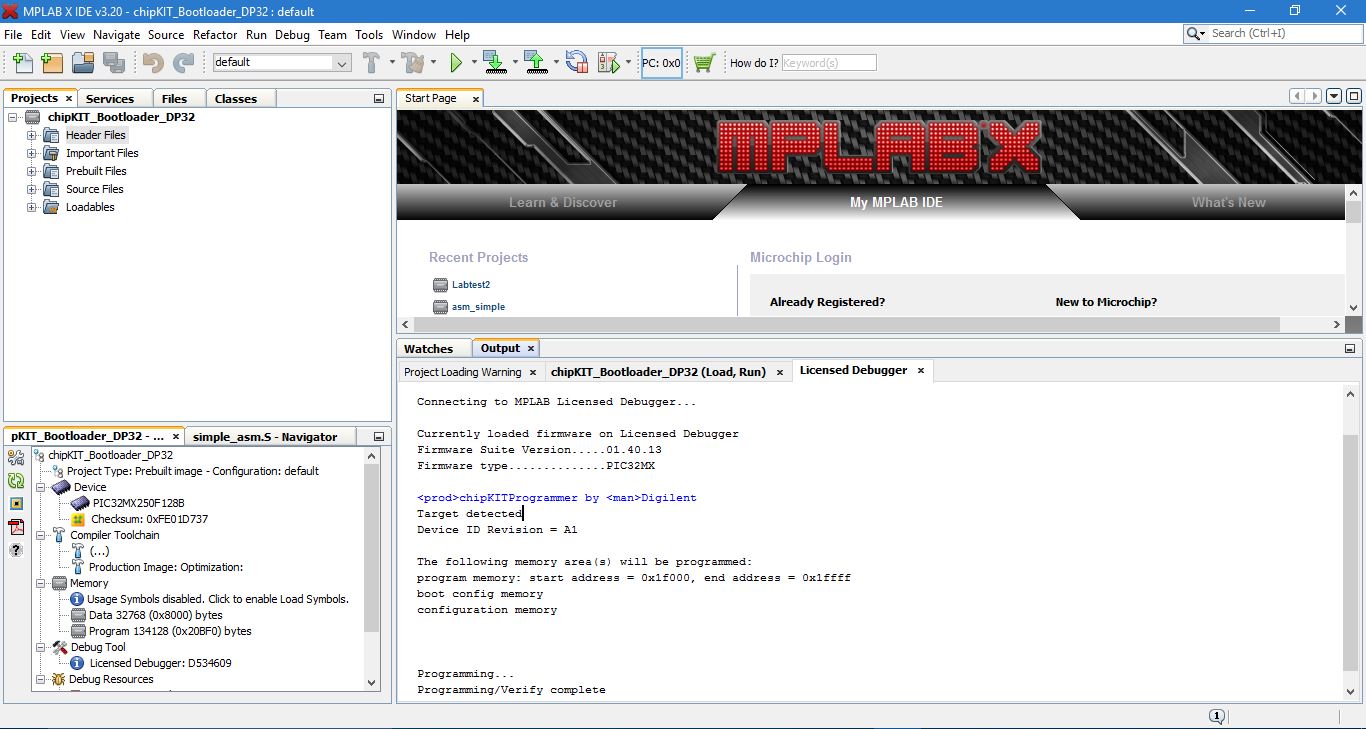This screenshot has width=1366, height=729.
Task: Click the green Refresh Debug Tool icon
Action: tap(16, 481)
